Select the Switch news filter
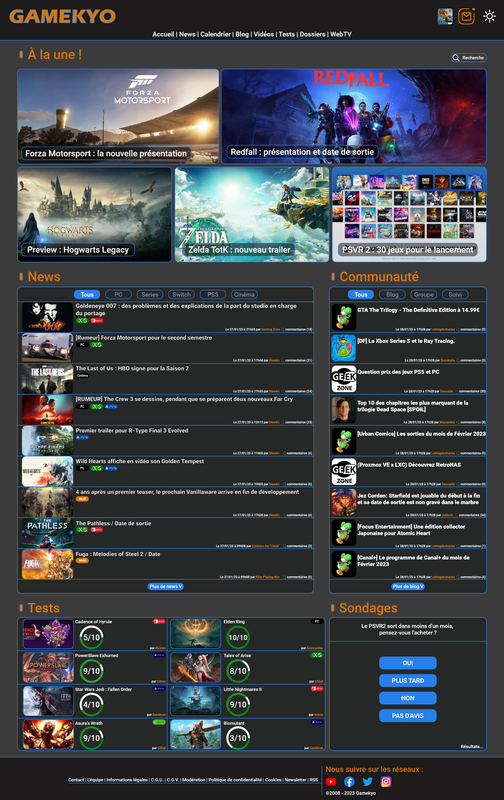Image resolution: width=504 pixels, height=800 pixels. point(182,294)
